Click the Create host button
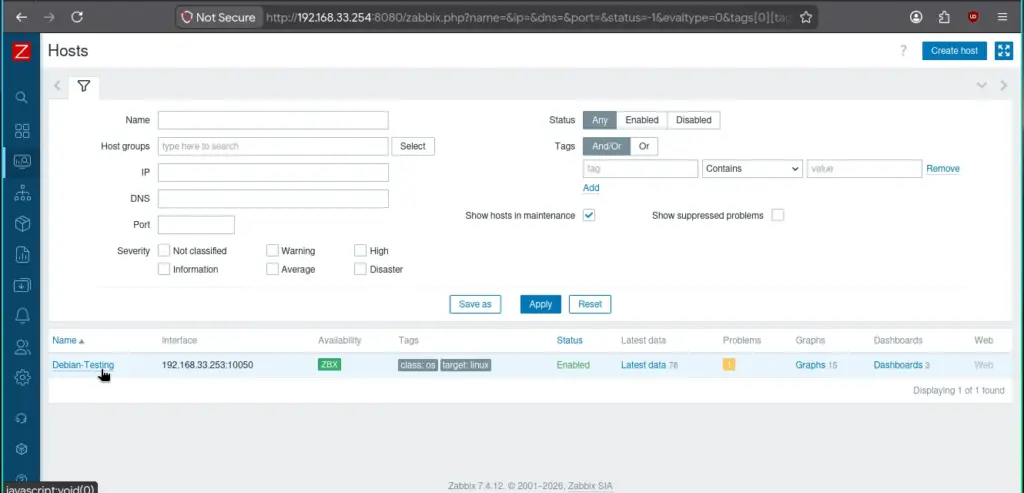1024x493 pixels. pyautogui.click(x=954, y=51)
